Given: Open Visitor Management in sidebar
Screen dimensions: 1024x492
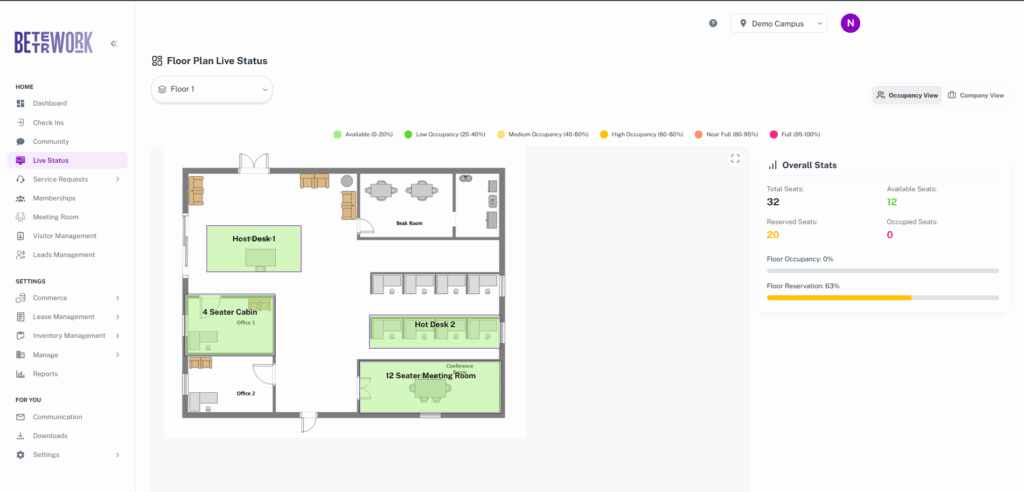Looking at the screenshot, I should 64,236.
